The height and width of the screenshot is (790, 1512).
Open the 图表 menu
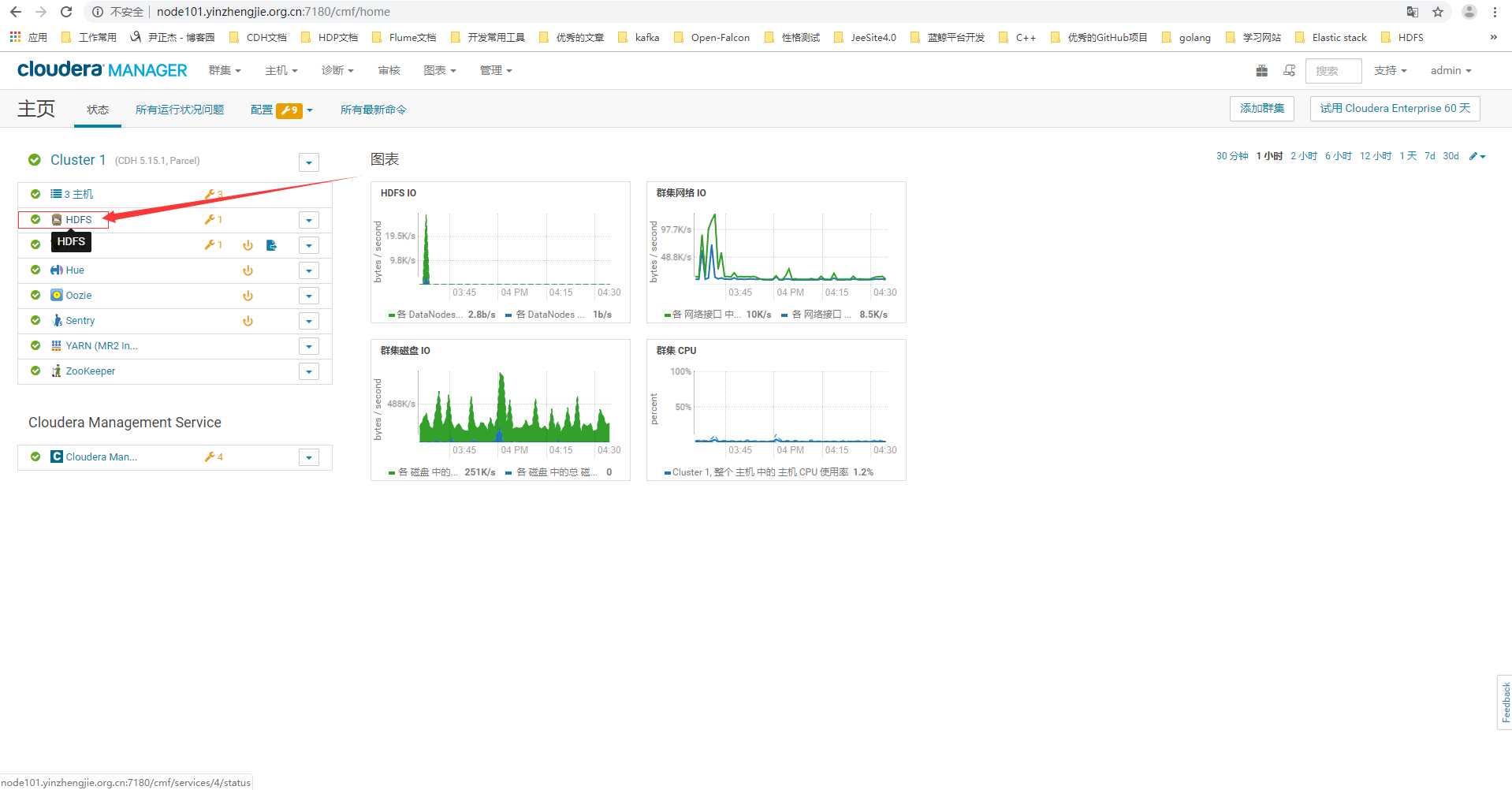440,70
